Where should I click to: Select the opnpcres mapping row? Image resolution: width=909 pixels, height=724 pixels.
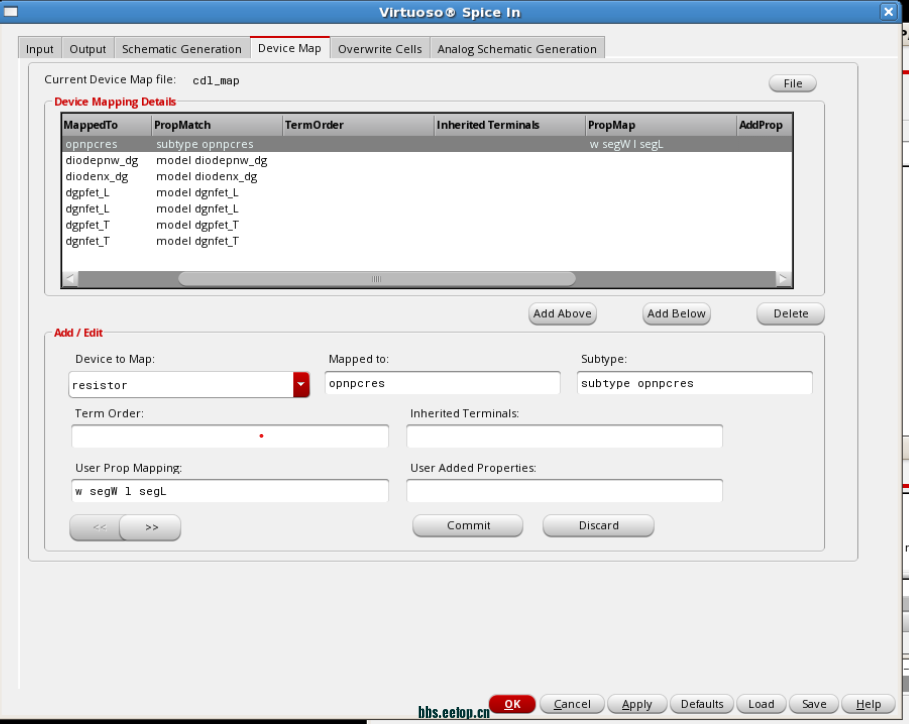(x=427, y=144)
